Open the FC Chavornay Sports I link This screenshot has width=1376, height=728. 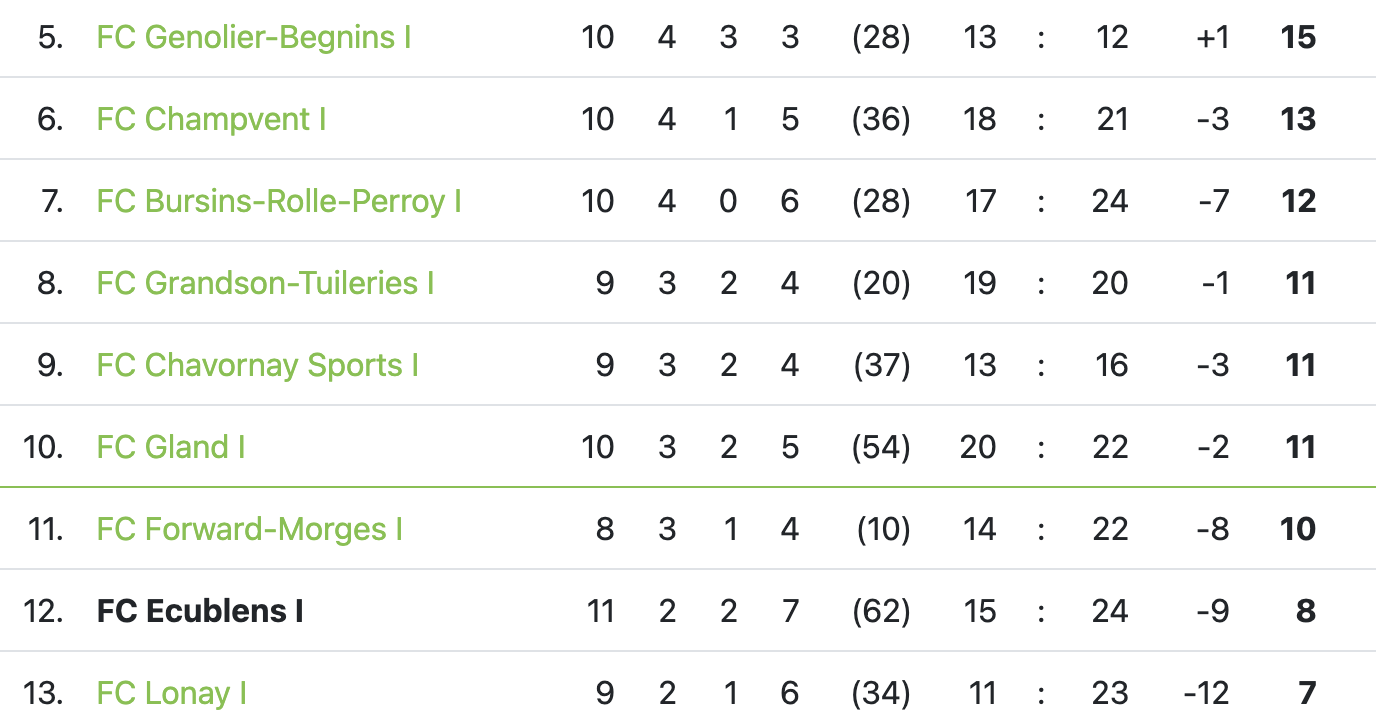(257, 365)
